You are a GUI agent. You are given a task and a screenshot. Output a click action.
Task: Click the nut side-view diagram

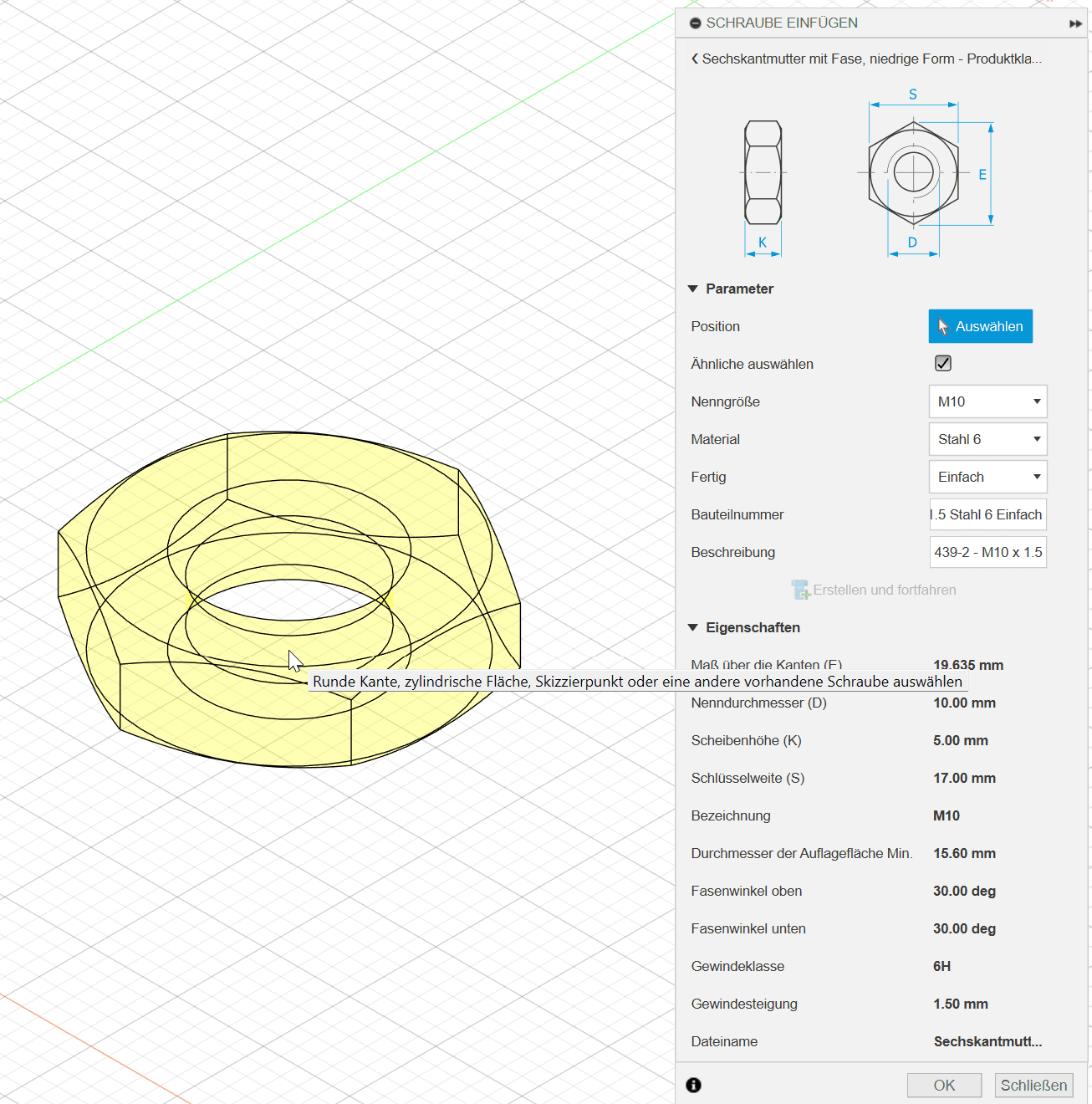pyautogui.click(x=763, y=173)
